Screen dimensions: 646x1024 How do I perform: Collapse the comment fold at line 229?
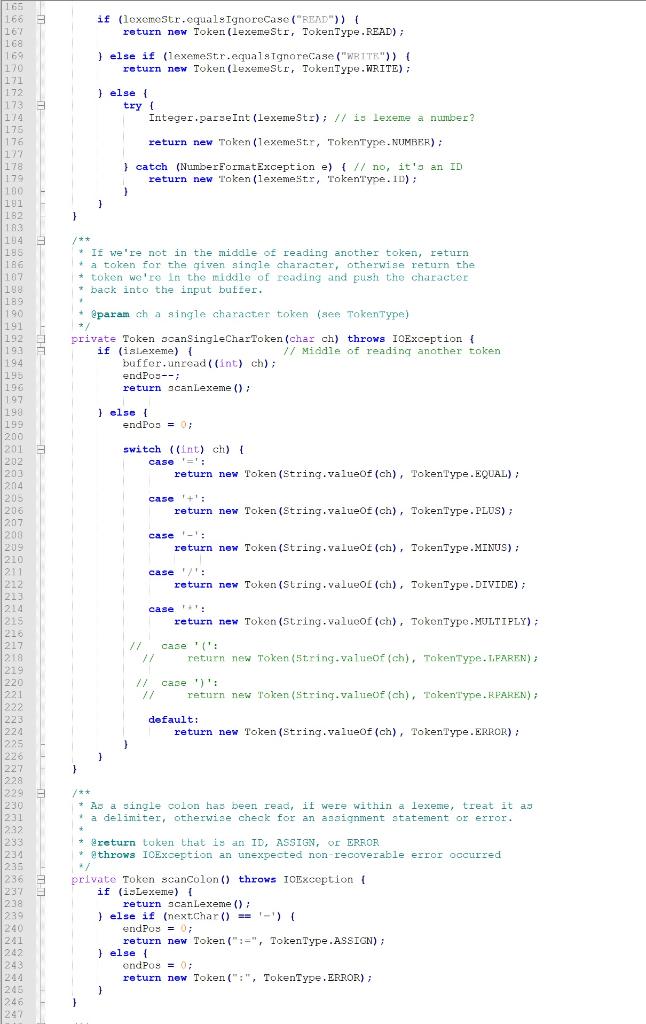tap(40, 793)
